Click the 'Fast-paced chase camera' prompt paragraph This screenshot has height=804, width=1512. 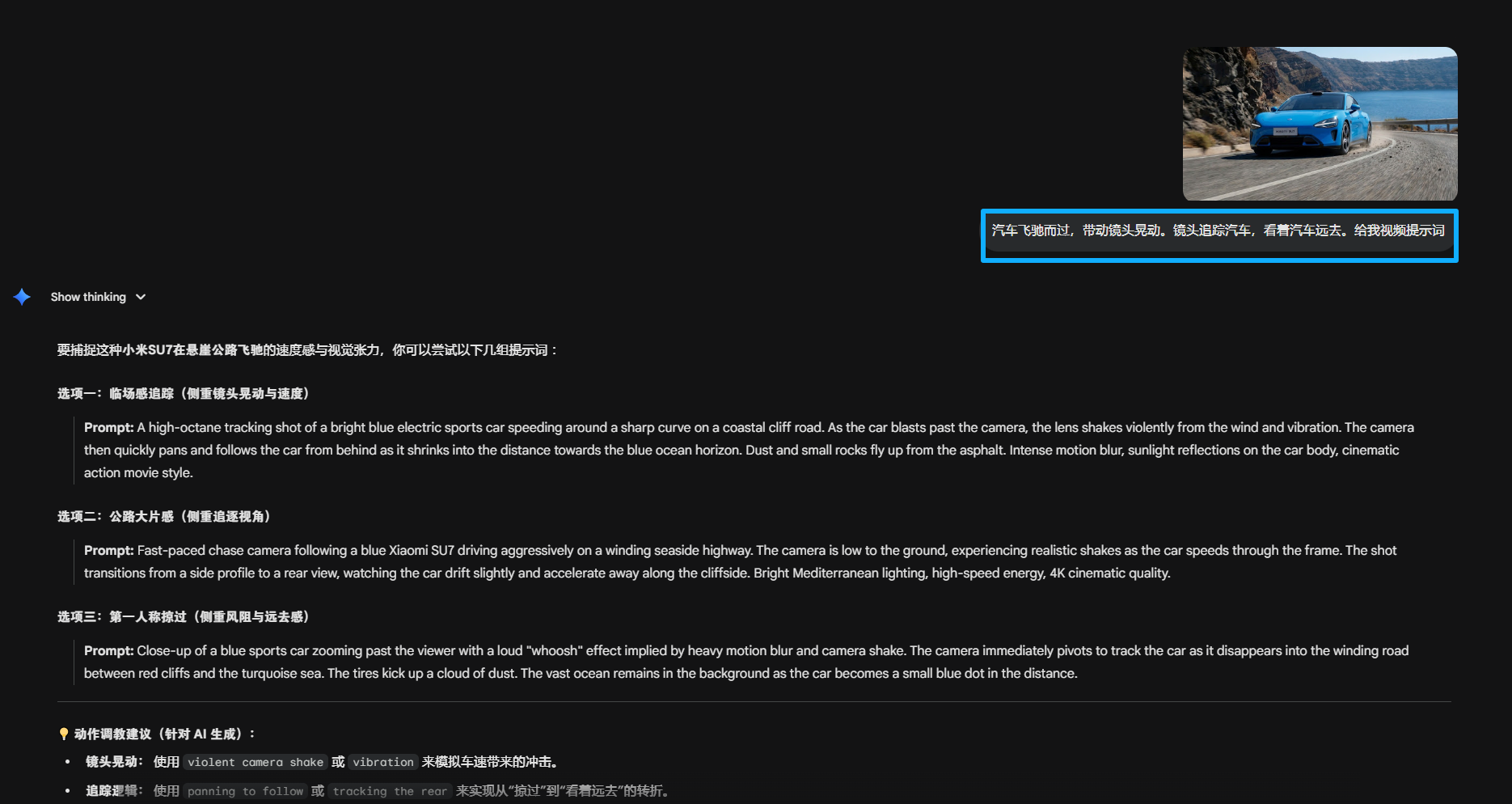(x=740, y=561)
